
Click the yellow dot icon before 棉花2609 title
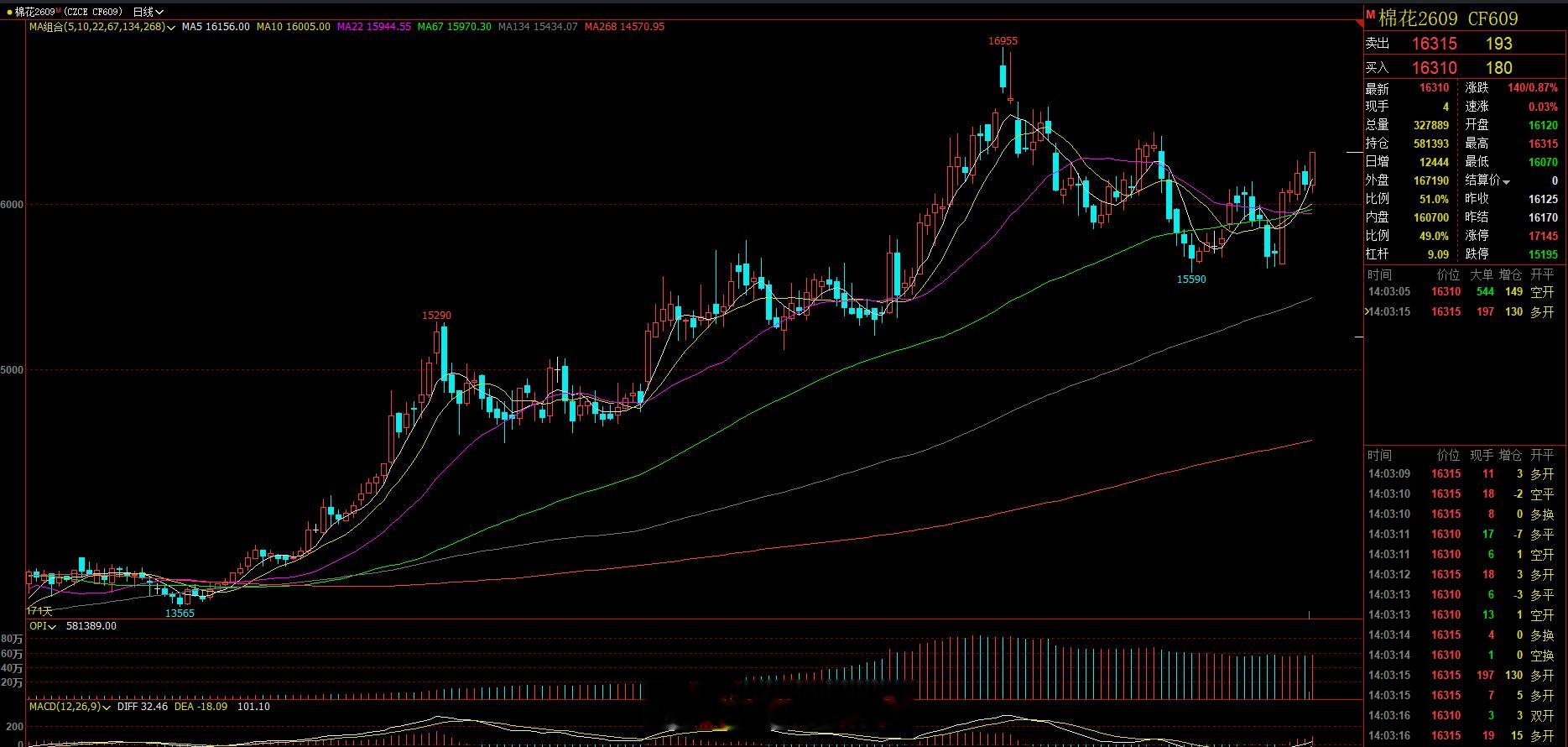[9, 12]
